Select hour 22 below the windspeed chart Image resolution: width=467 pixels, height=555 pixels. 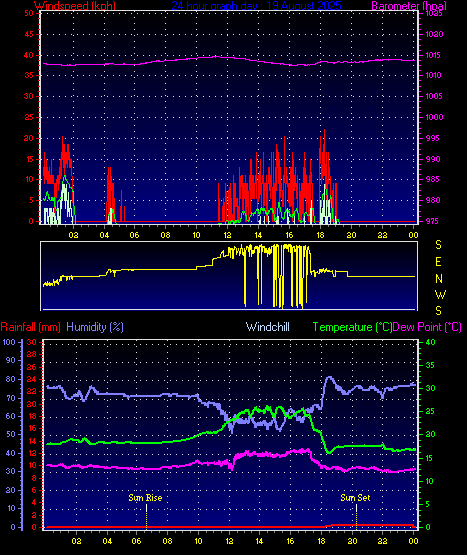[x=382, y=235]
